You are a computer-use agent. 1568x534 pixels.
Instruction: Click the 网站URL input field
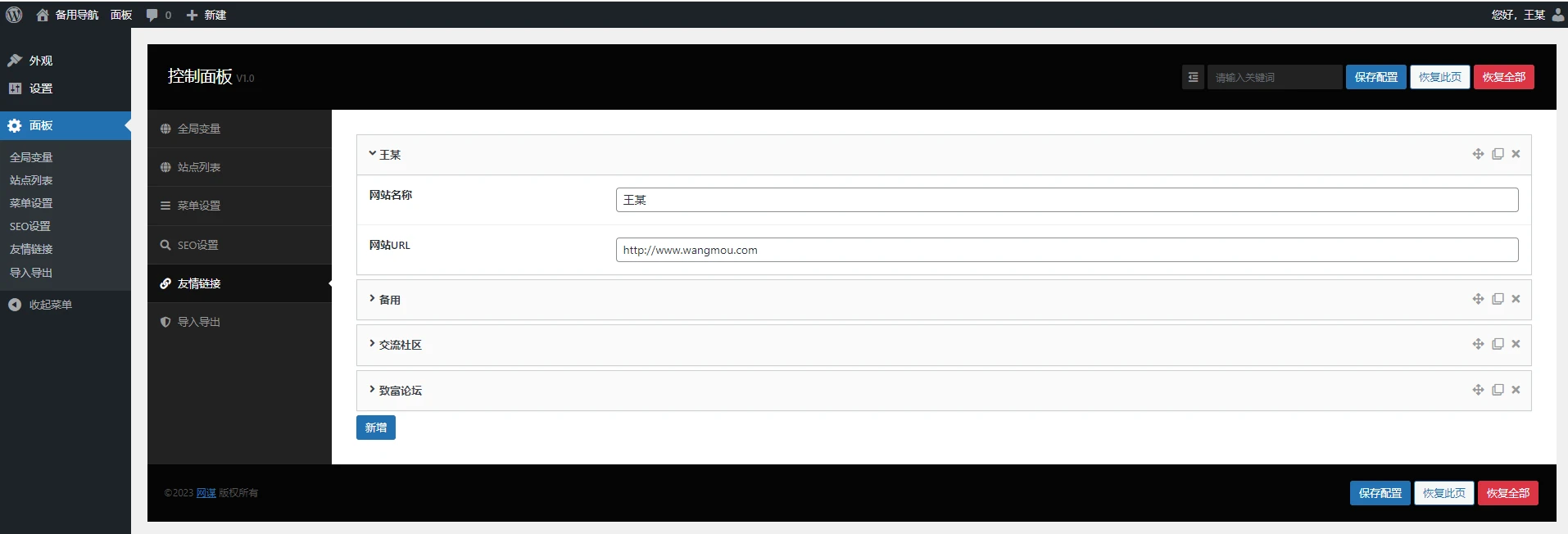(1066, 250)
